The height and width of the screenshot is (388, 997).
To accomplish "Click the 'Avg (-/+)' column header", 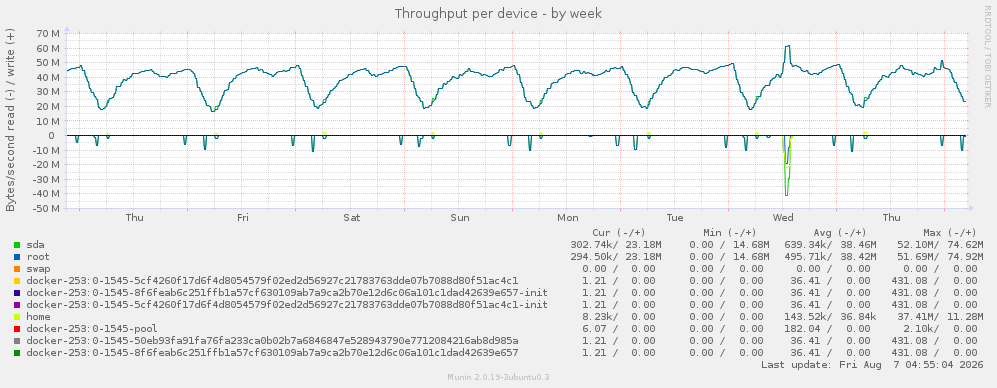I will point(839,233).
